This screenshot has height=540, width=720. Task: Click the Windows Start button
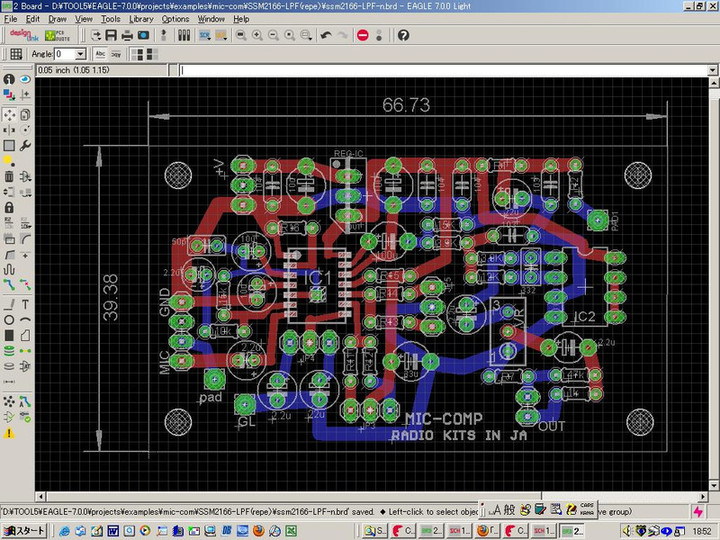22,530
